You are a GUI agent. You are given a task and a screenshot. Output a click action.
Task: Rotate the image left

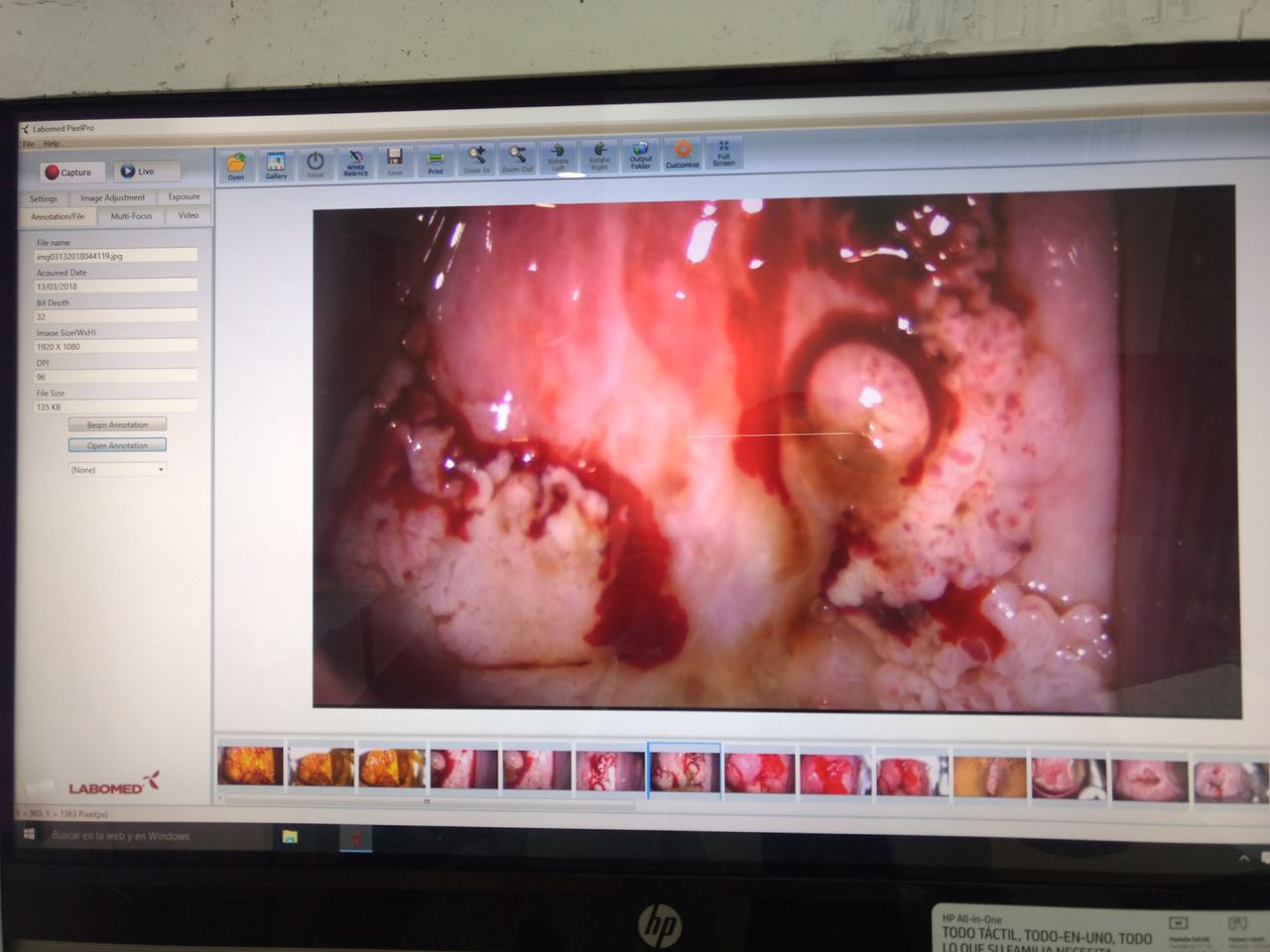[x=559, y=157]
